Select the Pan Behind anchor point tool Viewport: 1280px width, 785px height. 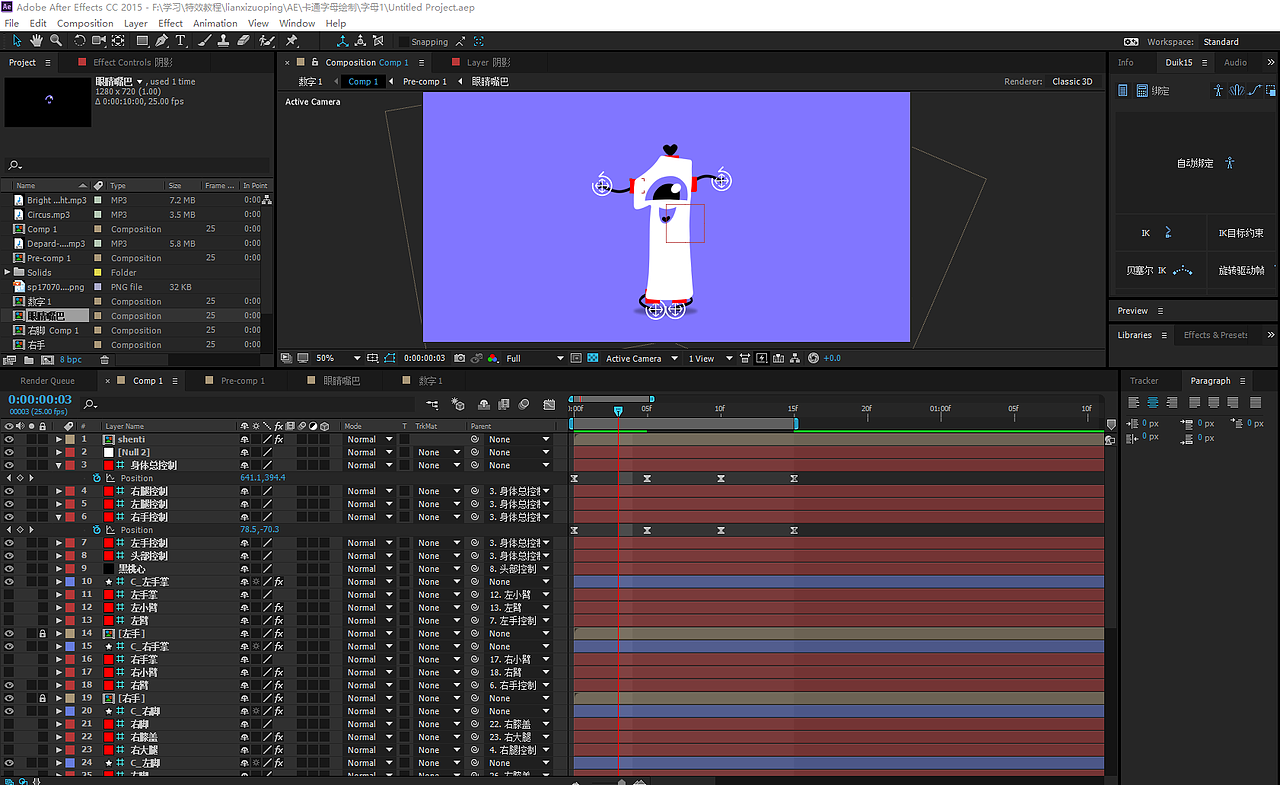tap(118, 41)
